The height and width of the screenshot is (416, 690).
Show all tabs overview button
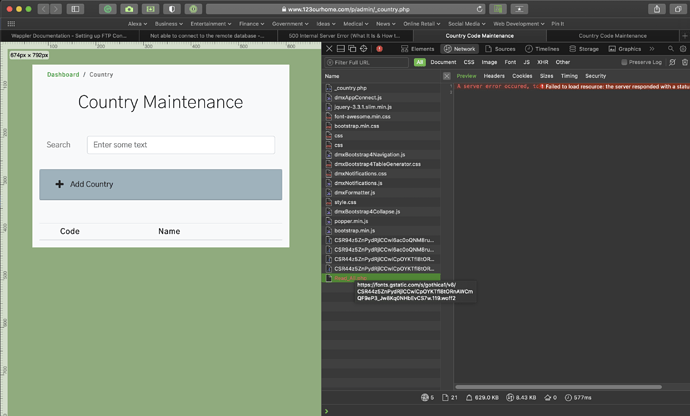coord(678,9)
